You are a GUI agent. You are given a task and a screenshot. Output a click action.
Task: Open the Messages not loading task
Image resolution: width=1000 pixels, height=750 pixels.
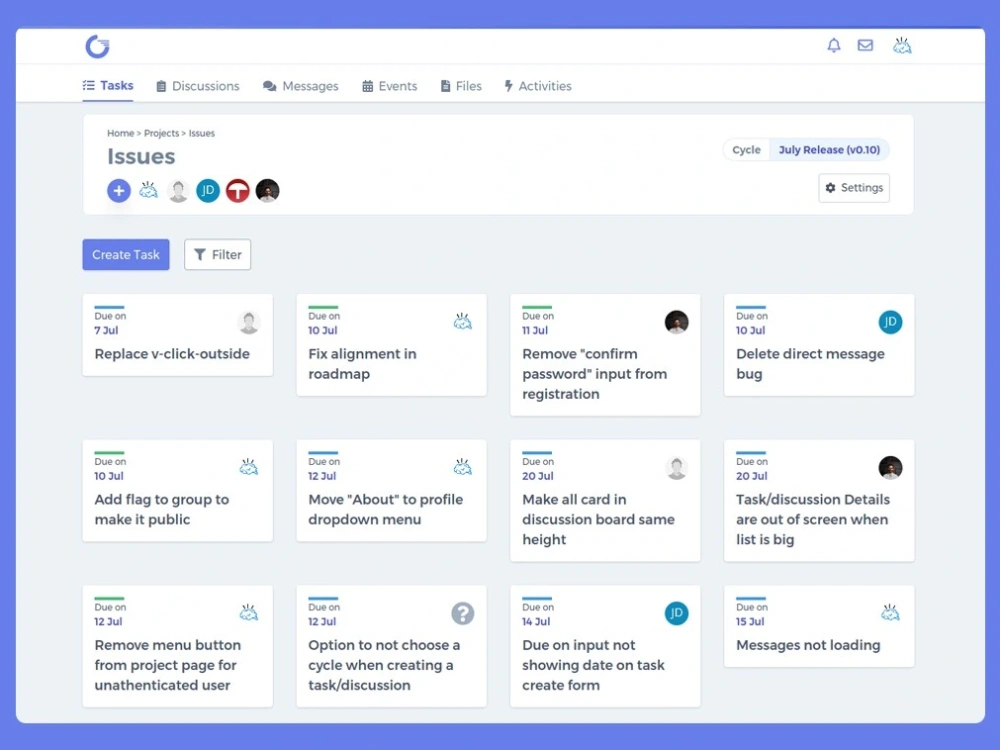[x=808, y=645]
